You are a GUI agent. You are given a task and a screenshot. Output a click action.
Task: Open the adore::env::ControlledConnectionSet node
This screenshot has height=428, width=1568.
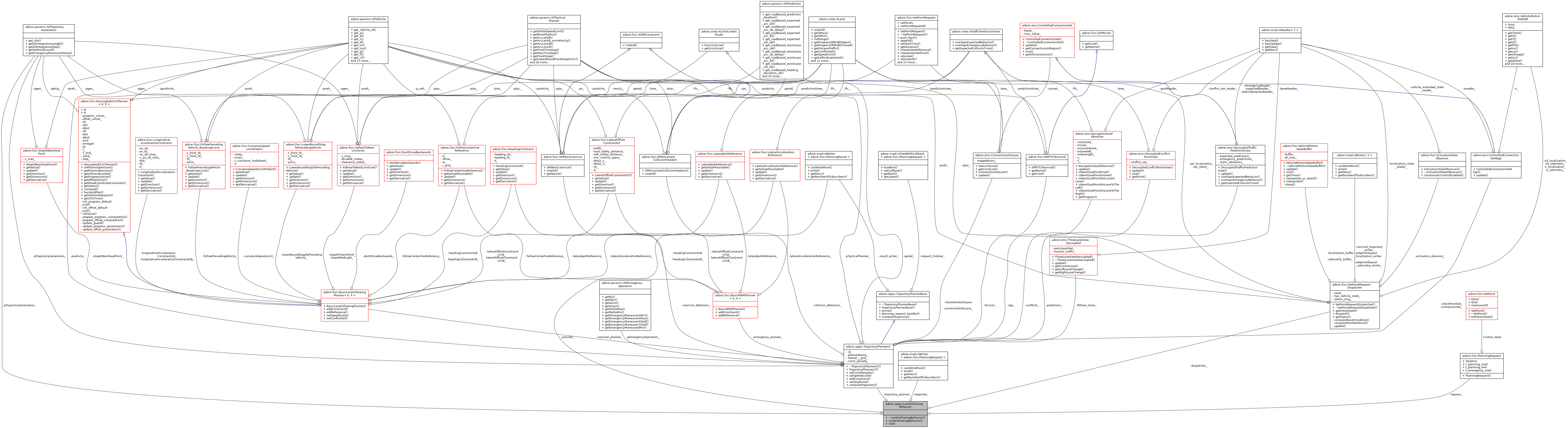1047,40
